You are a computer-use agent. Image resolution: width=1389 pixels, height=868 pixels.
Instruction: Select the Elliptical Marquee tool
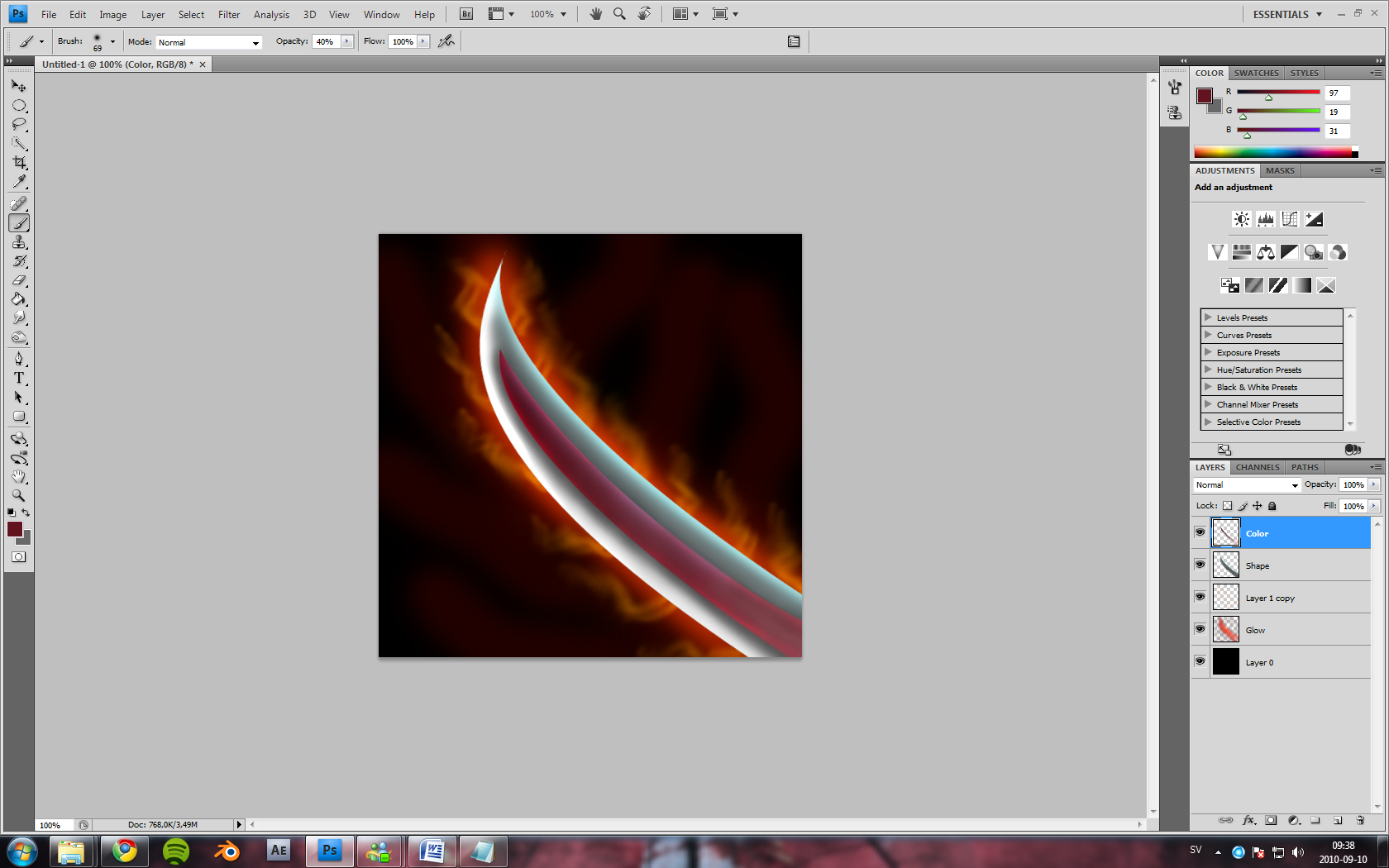click(18, 105)
